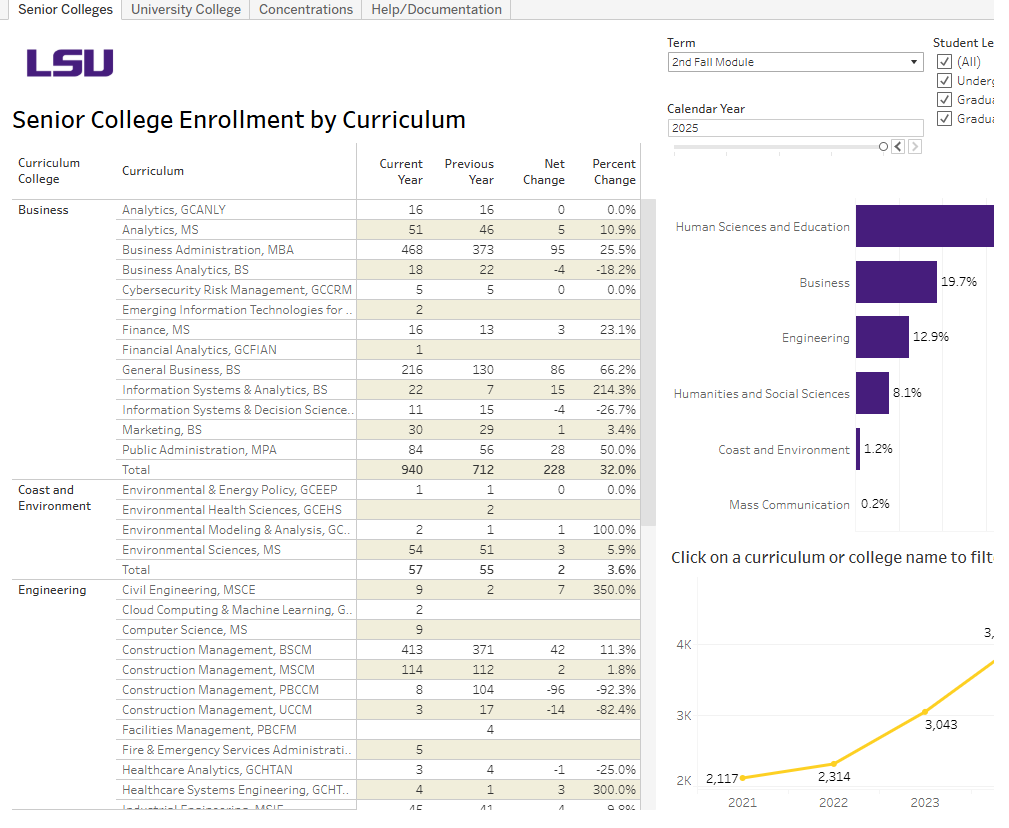Open the Help/Documentation tab

click(436, 9)
